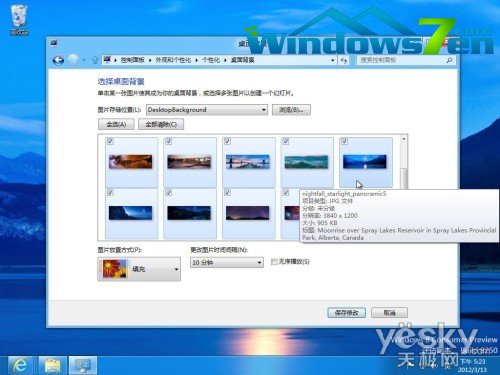
Task: Open Internet Explorer from the taskbar
Action: coord(20,365)
